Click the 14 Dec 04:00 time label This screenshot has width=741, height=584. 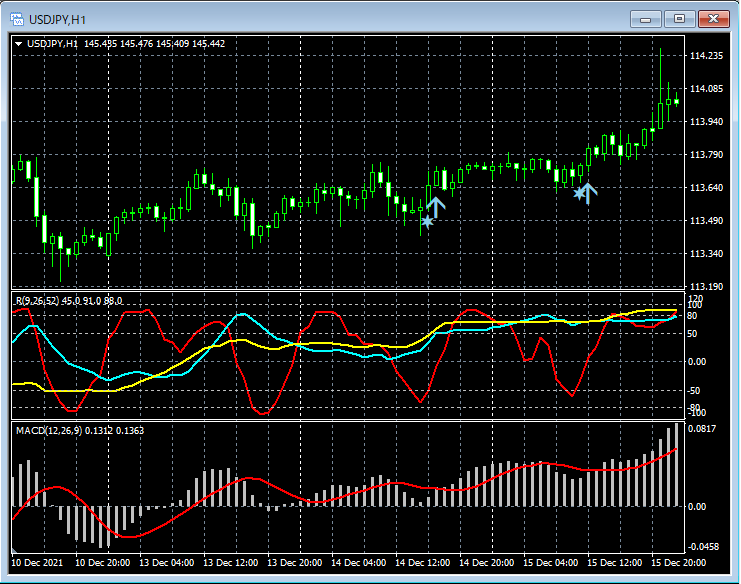[x=359, y=563]
